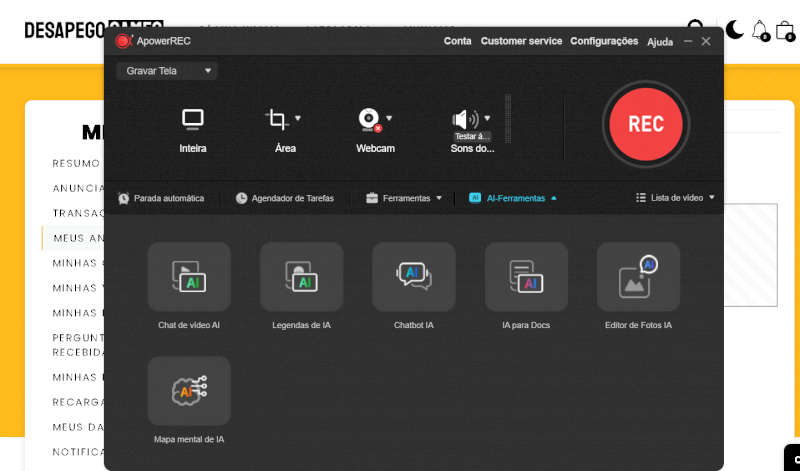Open Customer service menu

521,41
